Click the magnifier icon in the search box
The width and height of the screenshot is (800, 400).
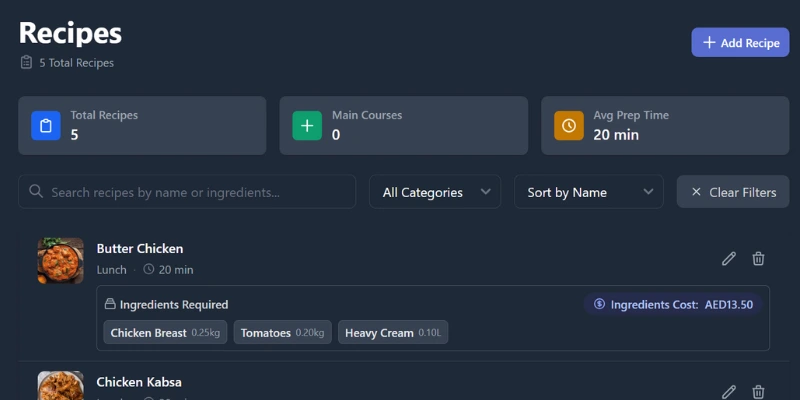(37, 192)
